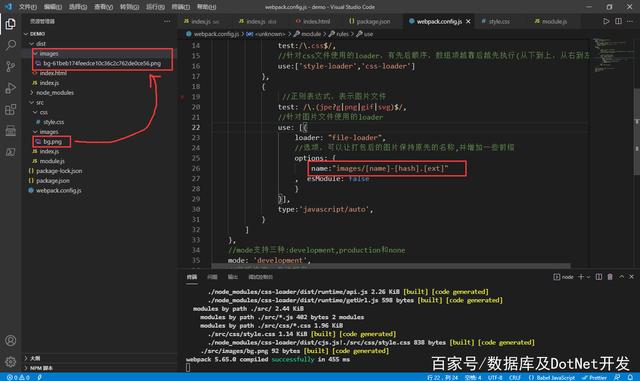Image resolution: width=640 pixels, height=381 pixels.
Task: Click the editor vertical scrollbar
Action: [637, 131]
